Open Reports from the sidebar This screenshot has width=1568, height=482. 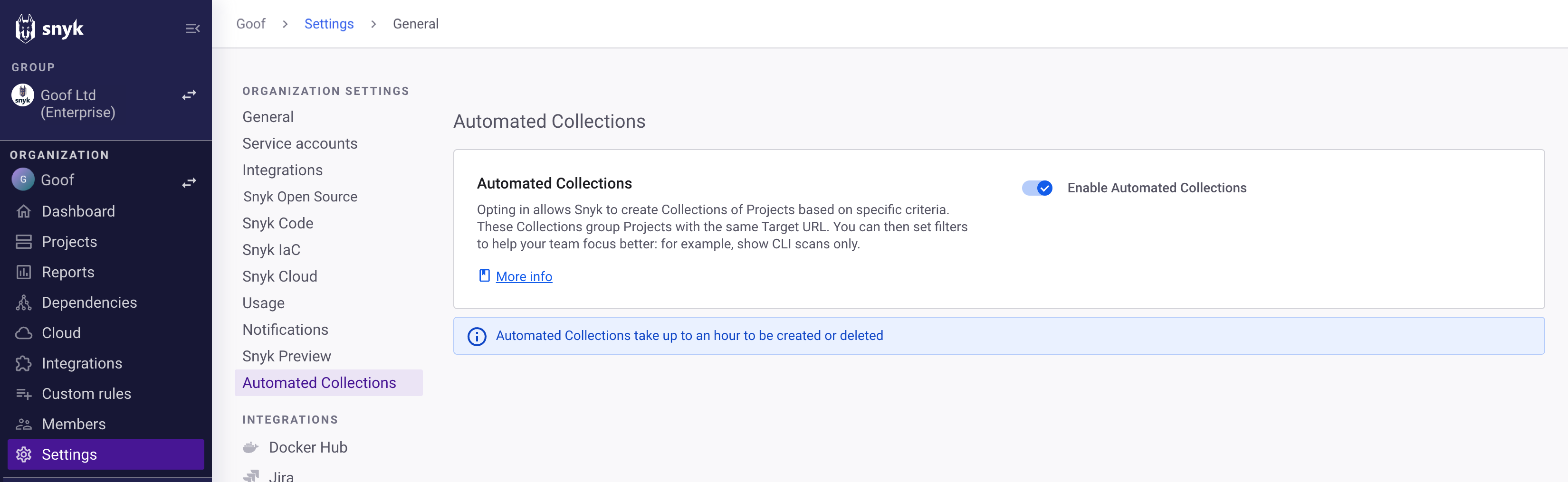point(23,272)
